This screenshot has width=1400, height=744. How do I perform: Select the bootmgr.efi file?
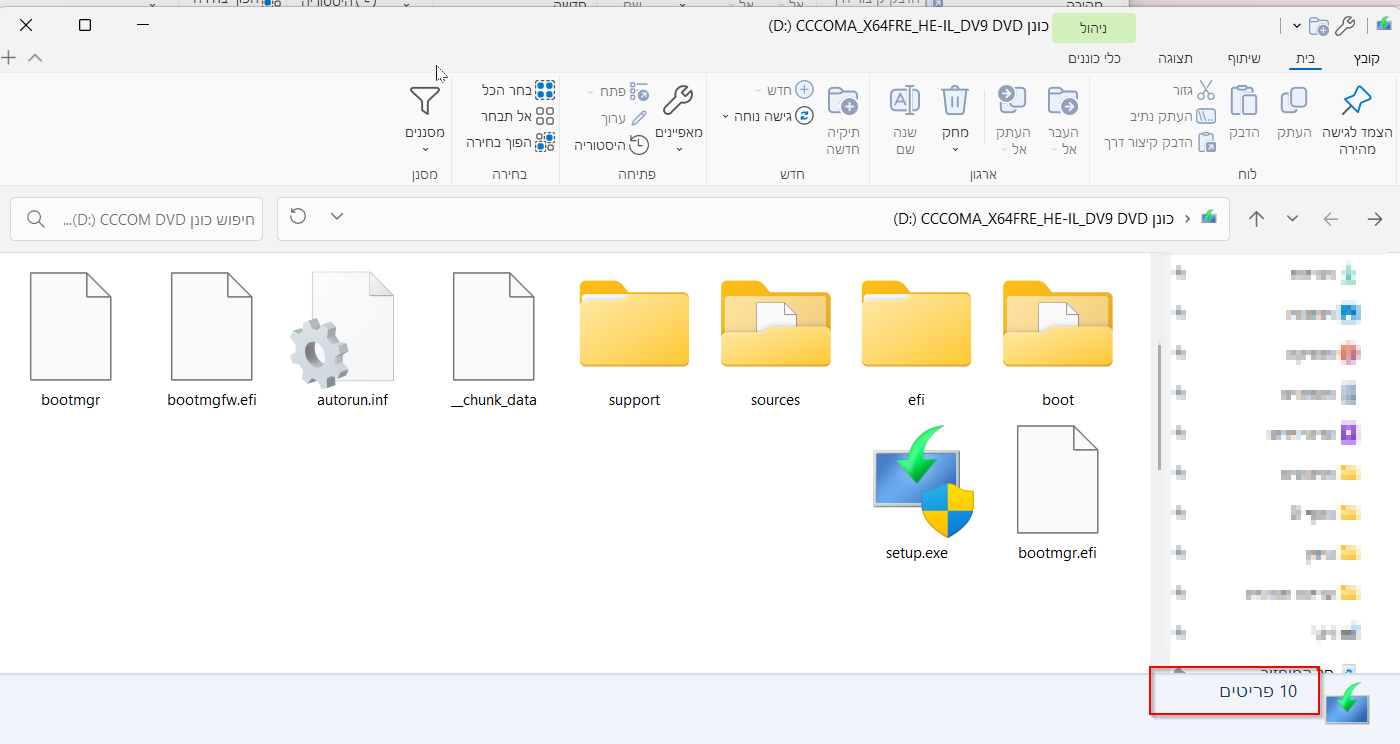pos(1058,493)
